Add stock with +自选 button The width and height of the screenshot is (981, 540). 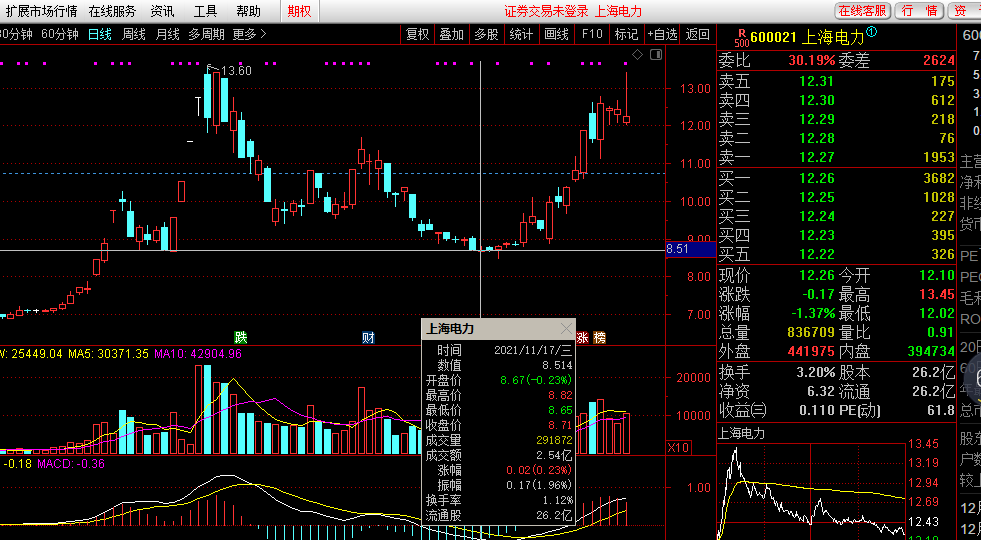(x=663, y=34)
